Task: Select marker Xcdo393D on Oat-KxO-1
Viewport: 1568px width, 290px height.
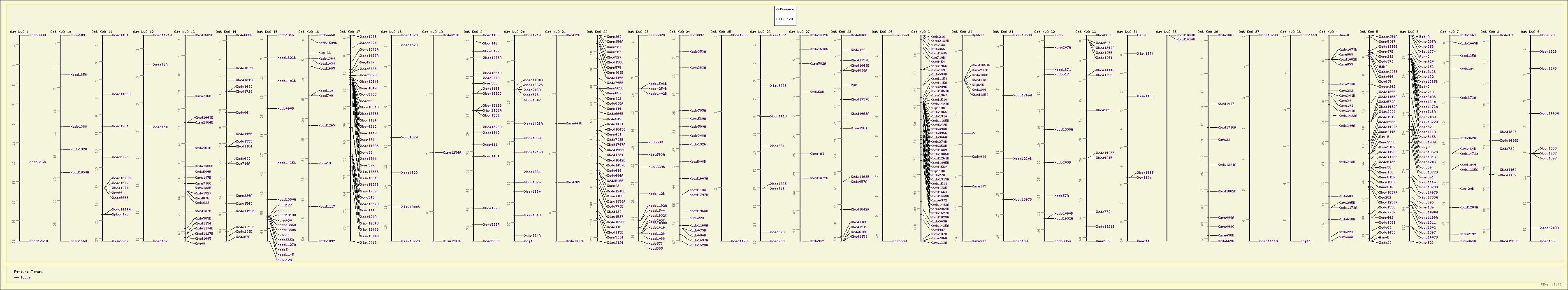Action: pos(37,35)
